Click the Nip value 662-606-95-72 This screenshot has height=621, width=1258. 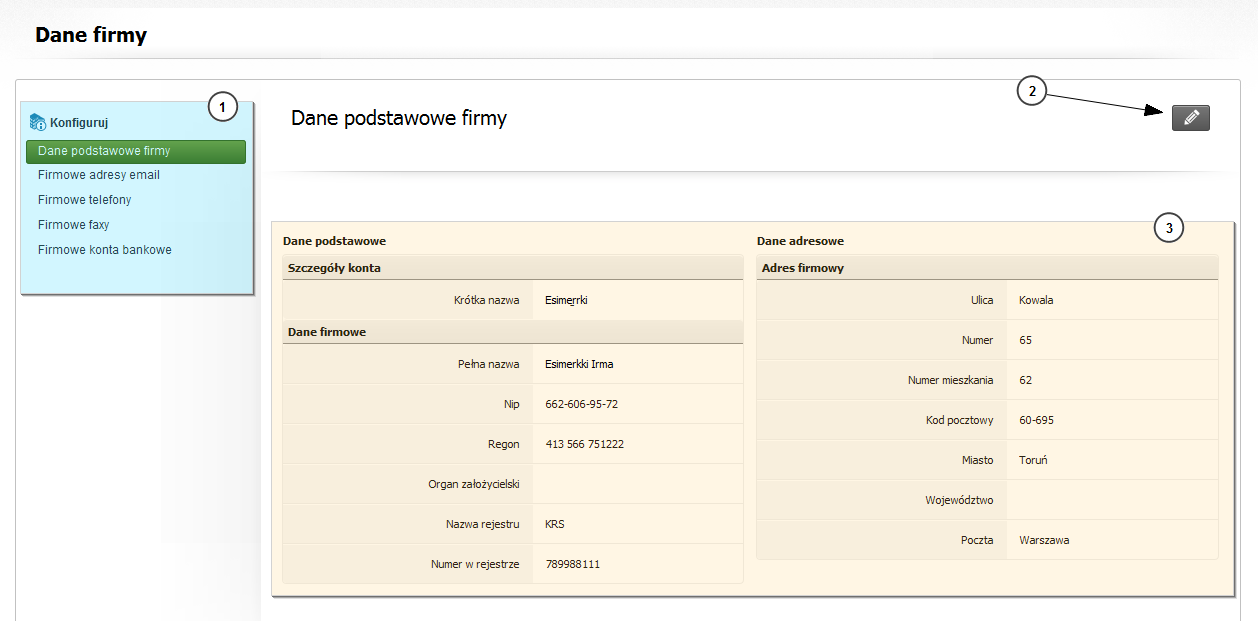click(581, 404)
